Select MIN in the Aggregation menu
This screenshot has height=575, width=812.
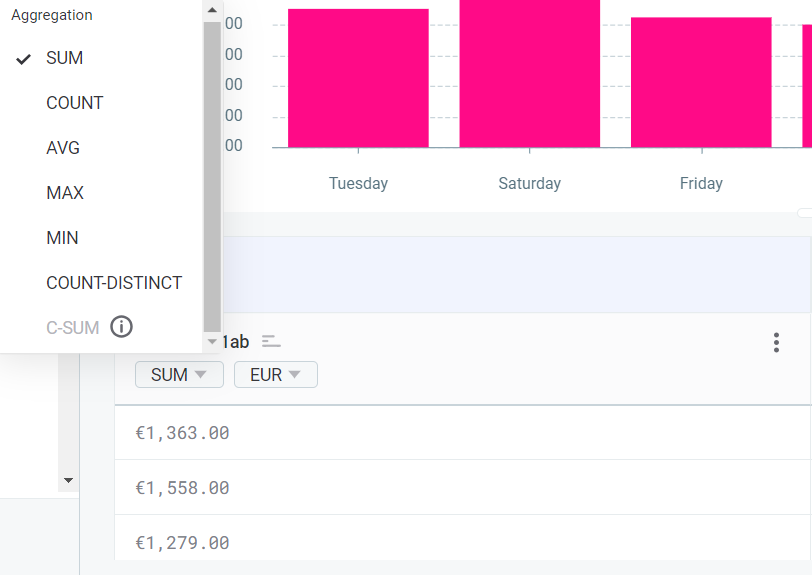tap(62, 238)
